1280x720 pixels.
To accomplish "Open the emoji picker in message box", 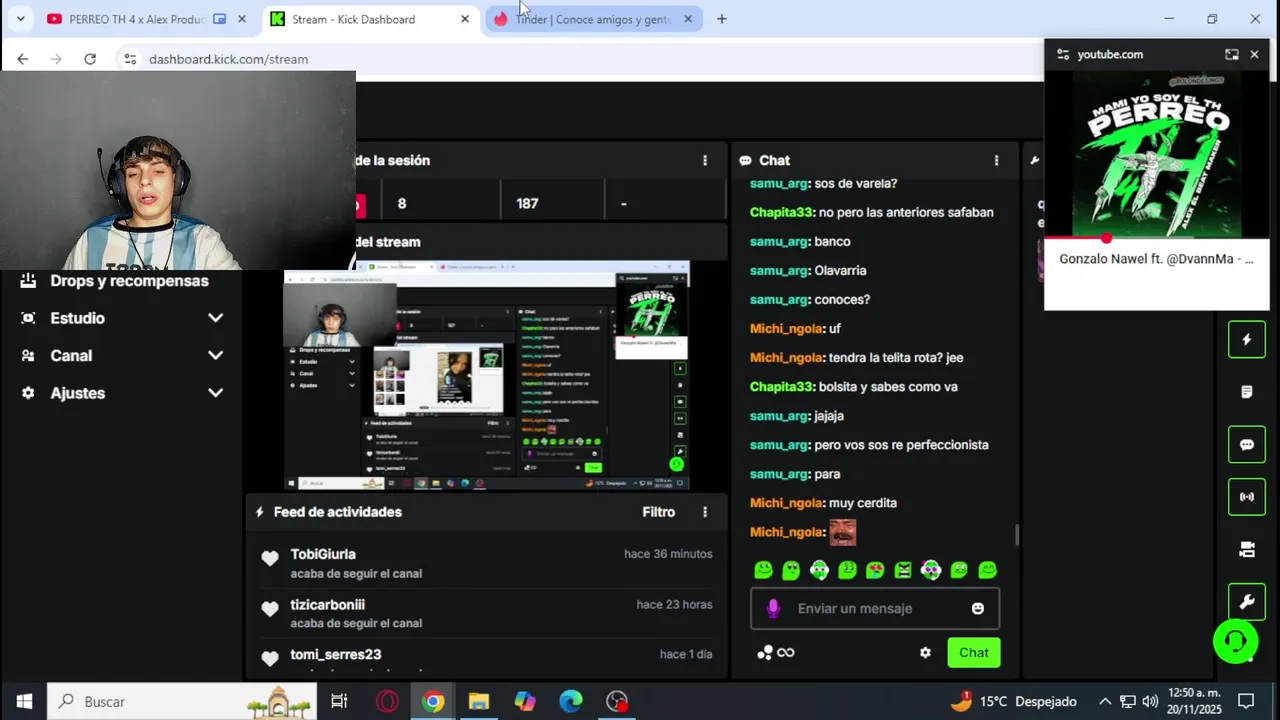I will point(978,608).
